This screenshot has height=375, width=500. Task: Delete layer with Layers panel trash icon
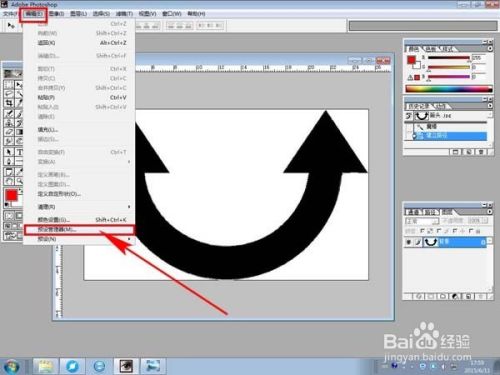click(480, 296)
